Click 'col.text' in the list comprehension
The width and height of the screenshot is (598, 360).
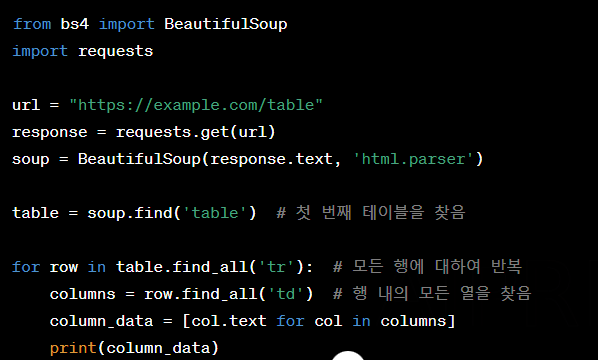229,321
